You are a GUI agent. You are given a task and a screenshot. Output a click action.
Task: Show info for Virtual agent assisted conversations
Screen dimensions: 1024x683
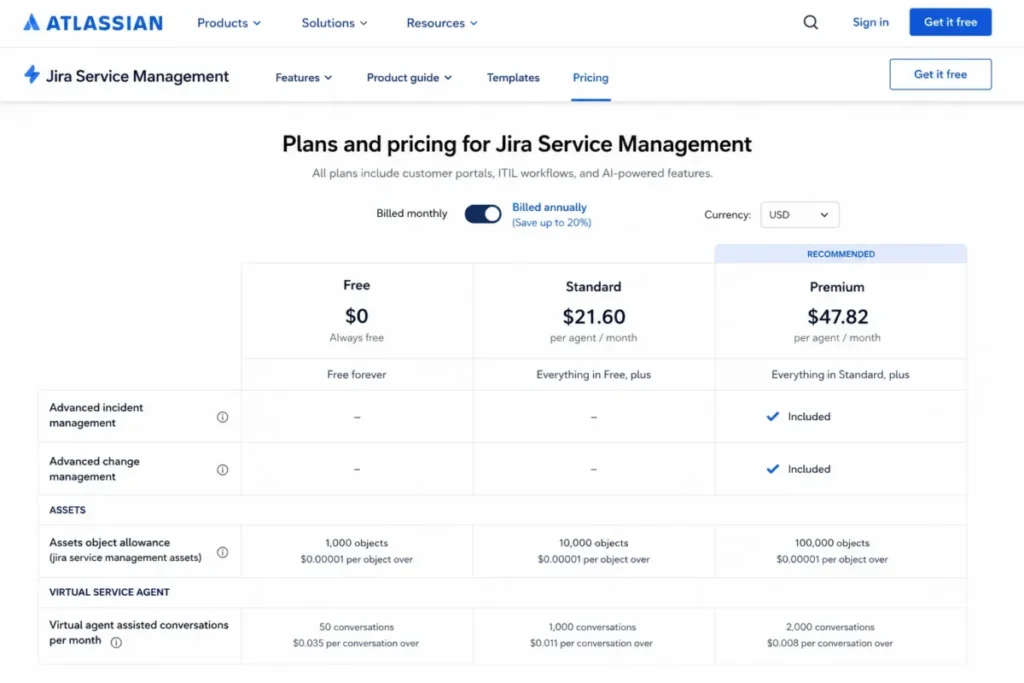point(116,642)
